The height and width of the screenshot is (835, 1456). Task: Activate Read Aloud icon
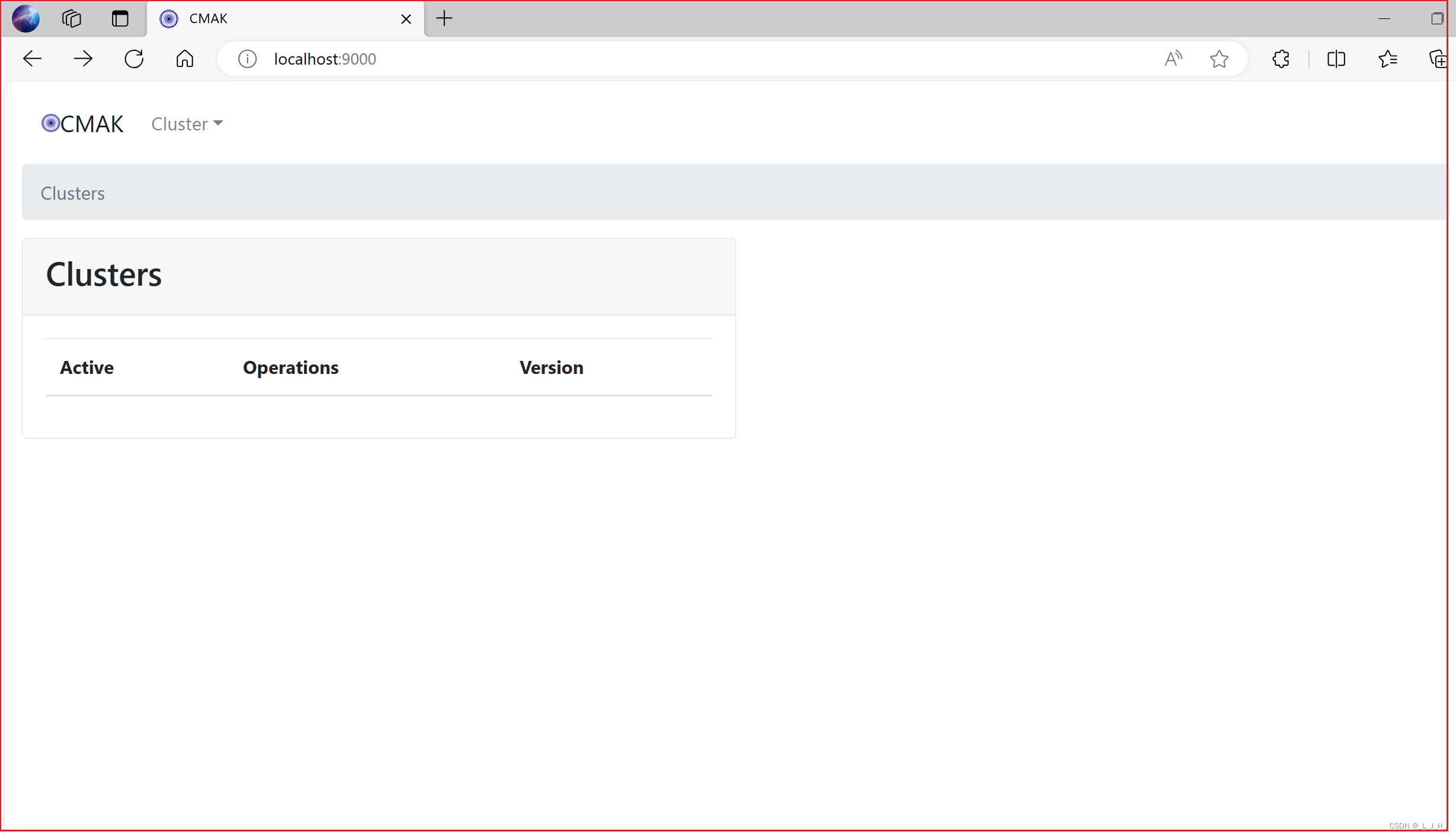point(1173,59)
